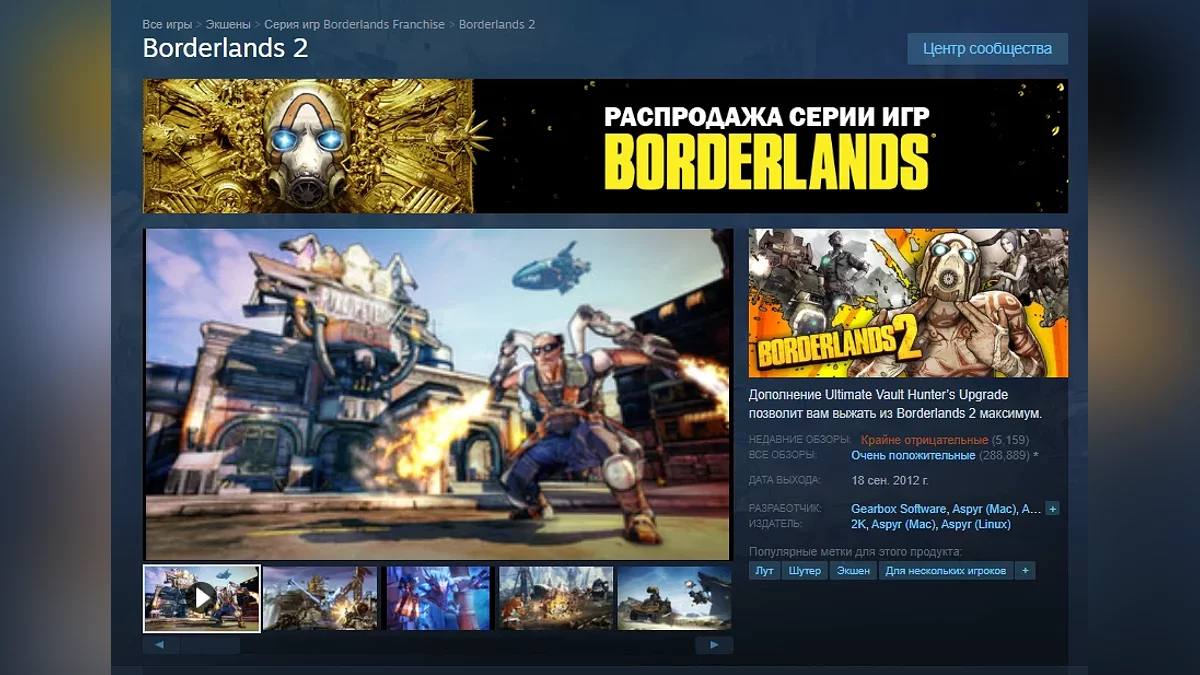Open publisher 2K link

point(858,524)
